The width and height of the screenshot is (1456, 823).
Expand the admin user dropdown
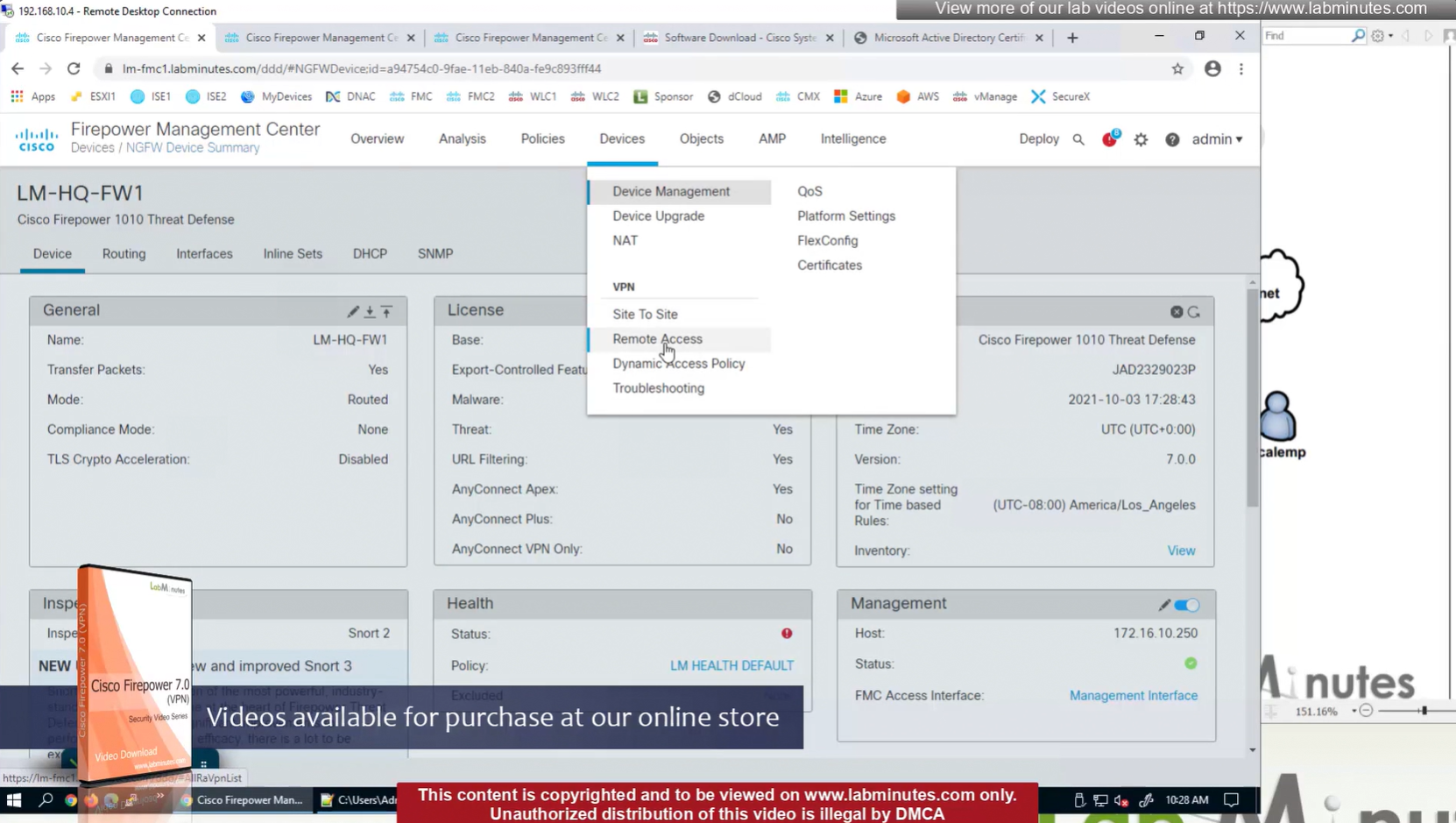(1217, 139)
